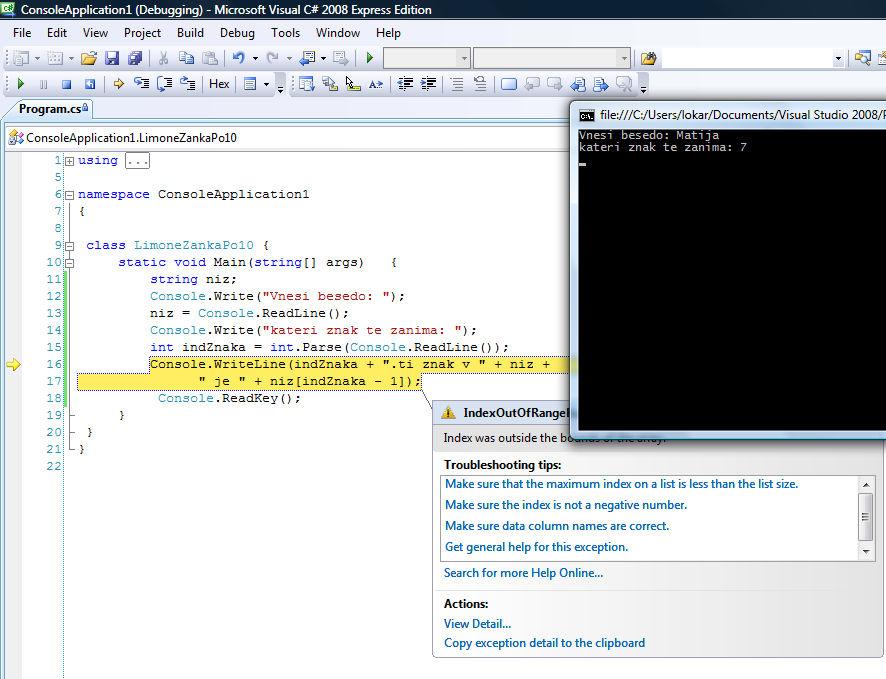
Task: Click the Comment Out Lines icon
Action: pos(457,84)
